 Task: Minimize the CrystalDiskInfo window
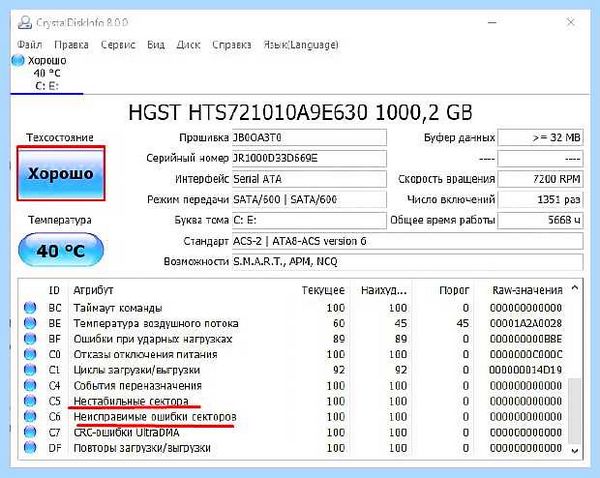click(x=492, y=23)
